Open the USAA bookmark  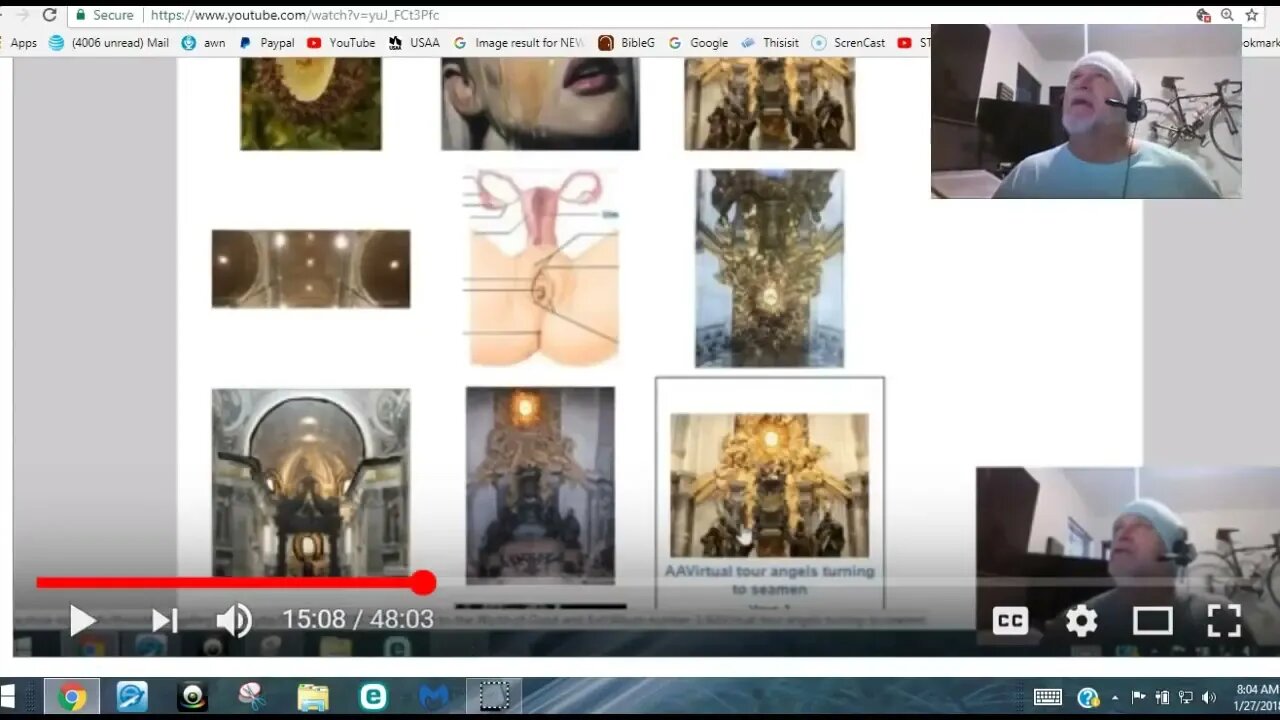pyautogui.click(x=414, y=43)
